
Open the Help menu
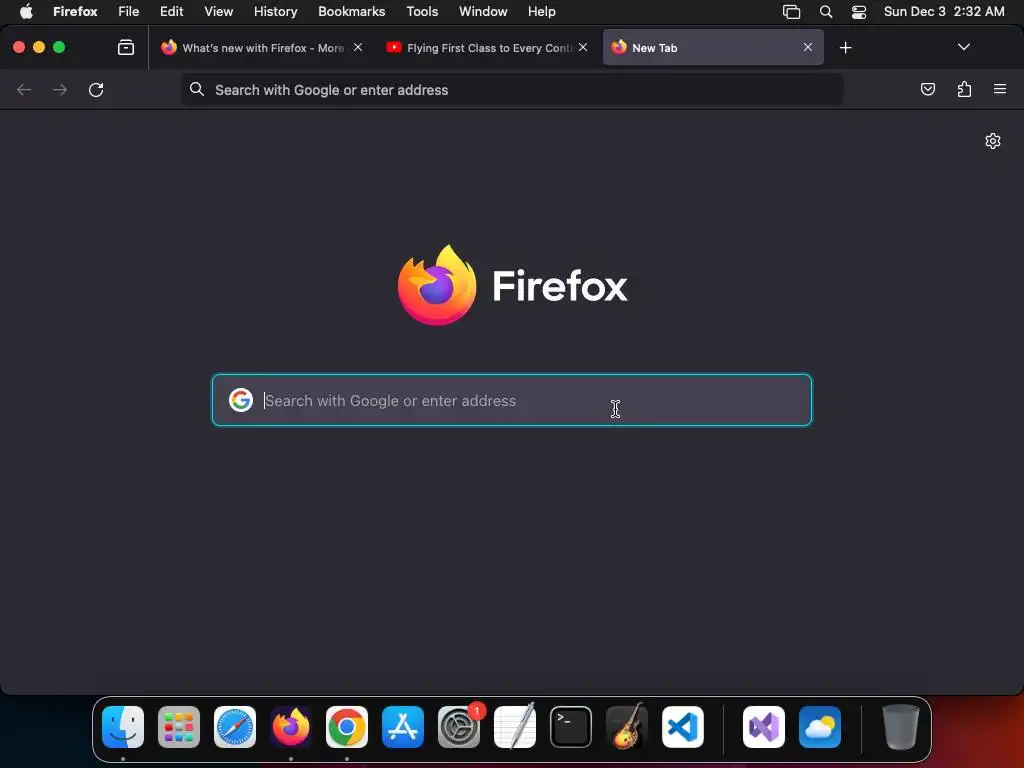click(541, 12)
